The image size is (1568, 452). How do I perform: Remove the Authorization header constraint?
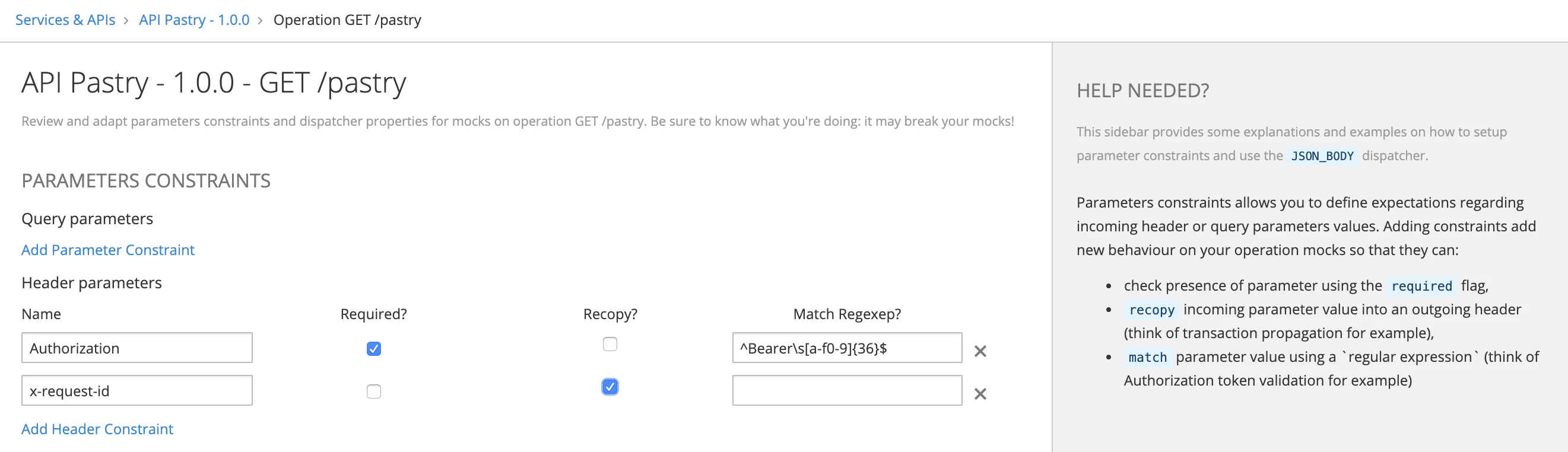tap(980, 351)
